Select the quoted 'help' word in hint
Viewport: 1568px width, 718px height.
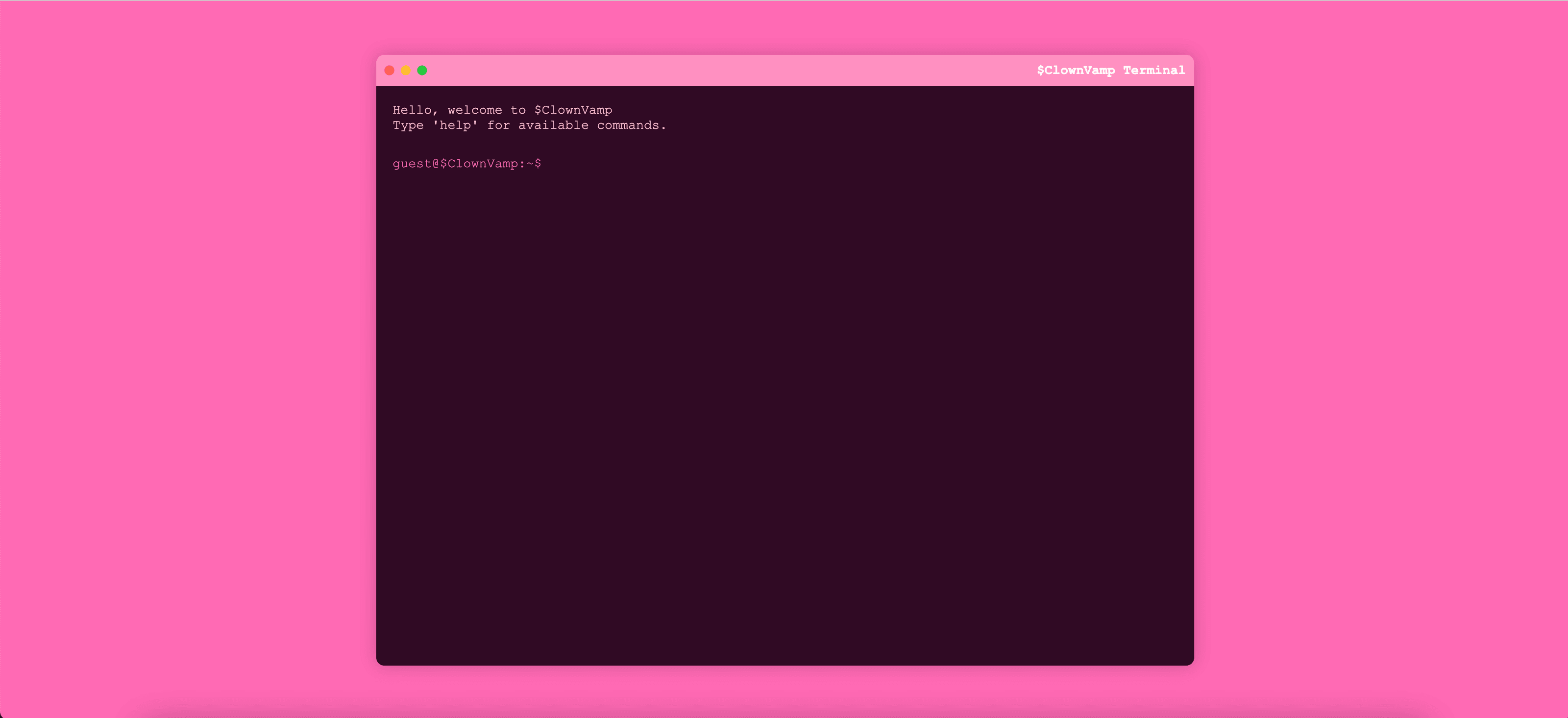[455, 125]
